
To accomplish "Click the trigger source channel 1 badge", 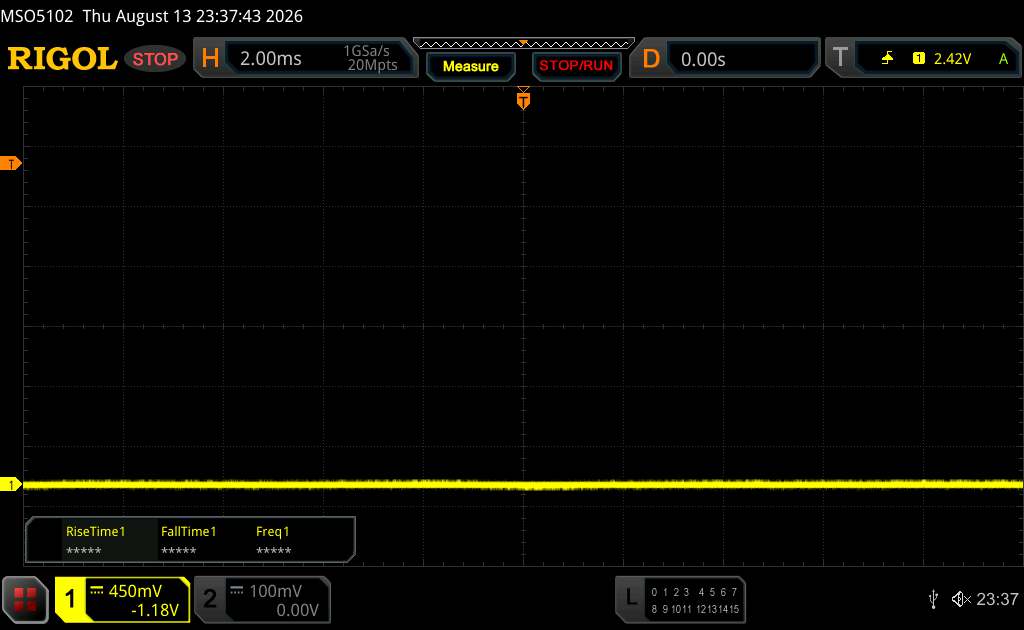I will click(x=918, y=58).
